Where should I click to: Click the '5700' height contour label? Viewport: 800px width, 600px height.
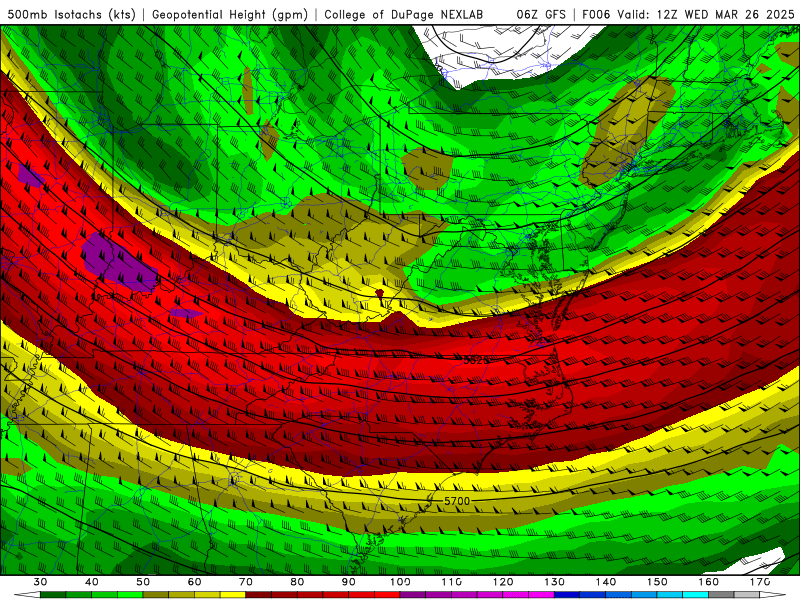(457, 501)
